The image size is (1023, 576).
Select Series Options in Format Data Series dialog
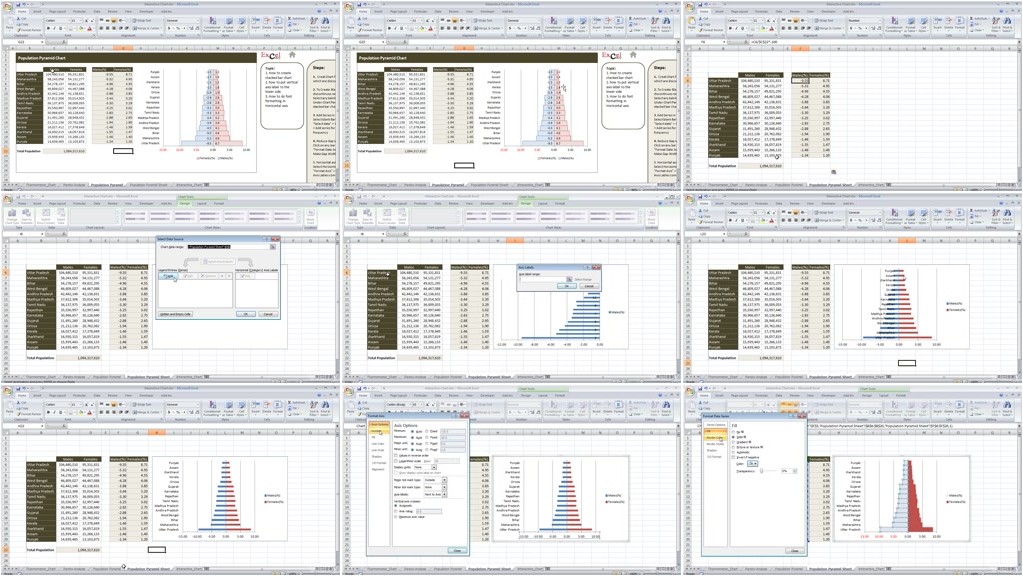tap(716, 425)
